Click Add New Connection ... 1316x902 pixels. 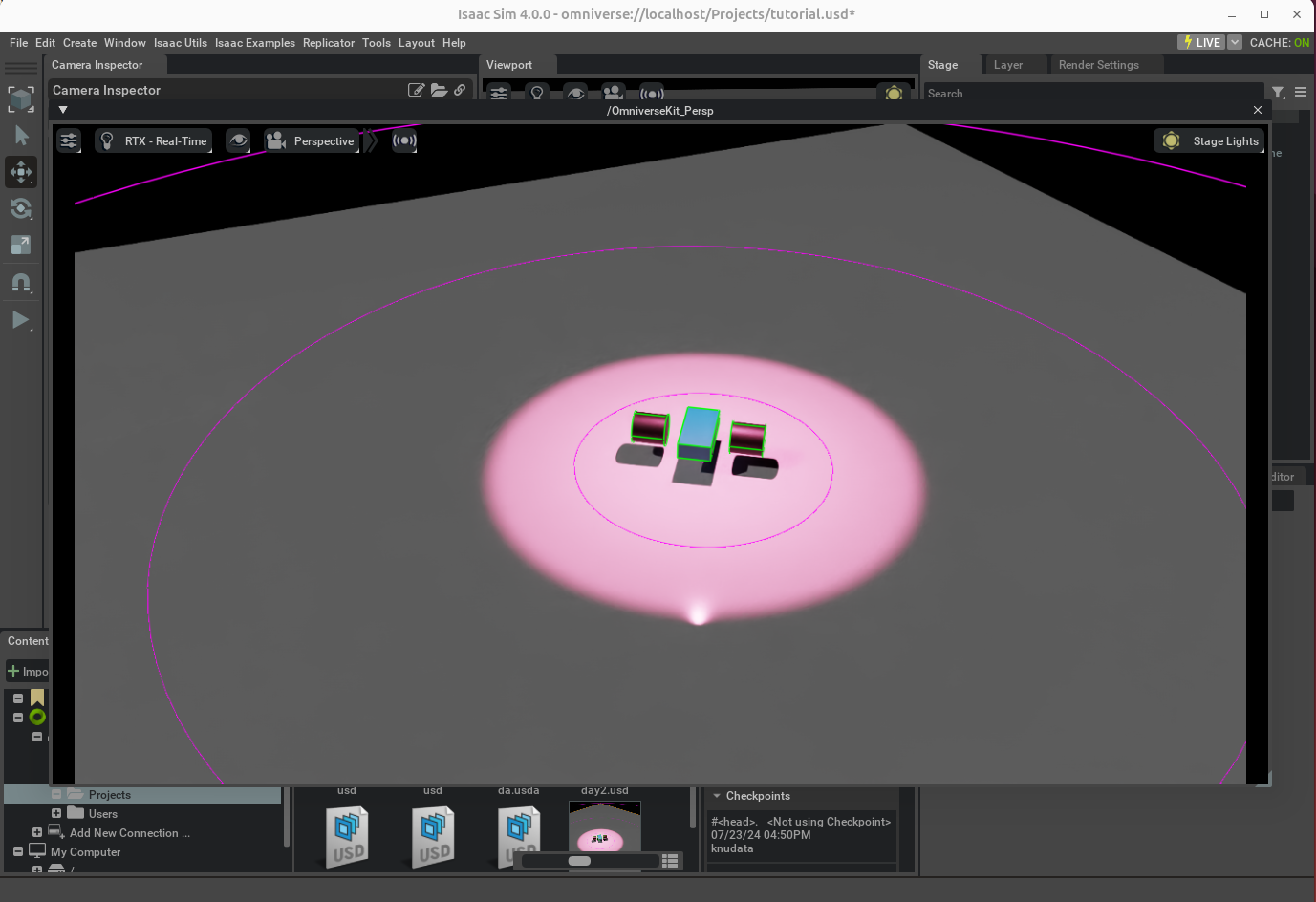tap(129, 833)
